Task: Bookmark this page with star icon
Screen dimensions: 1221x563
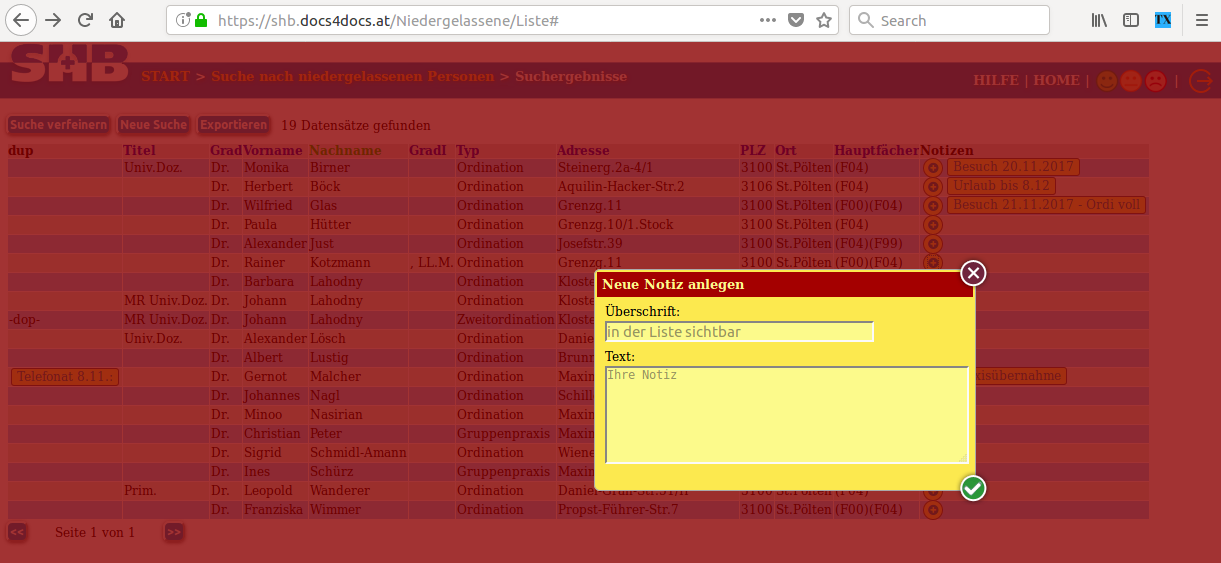Action: [824, 20]
